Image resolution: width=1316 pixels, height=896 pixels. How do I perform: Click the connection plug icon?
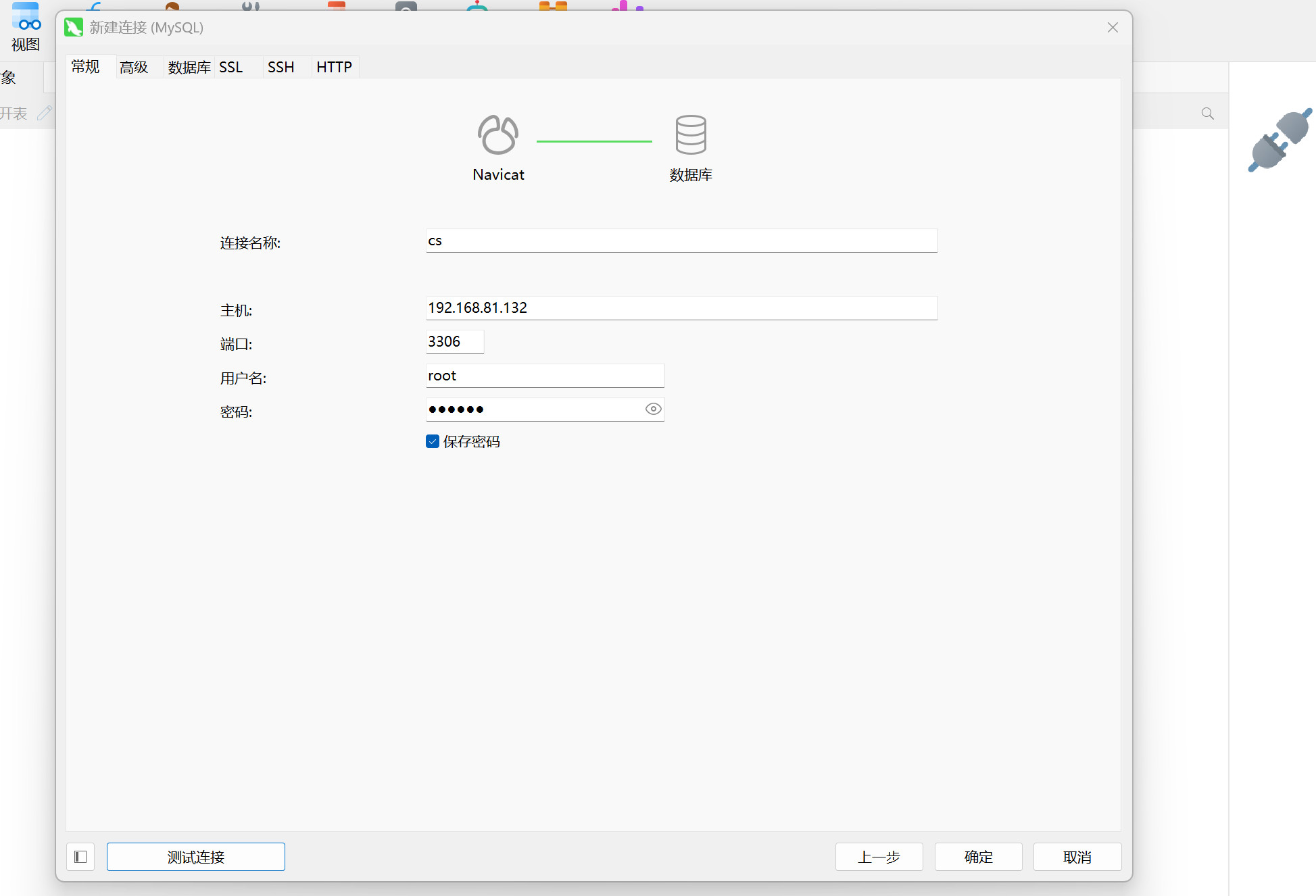point(1280,140)
